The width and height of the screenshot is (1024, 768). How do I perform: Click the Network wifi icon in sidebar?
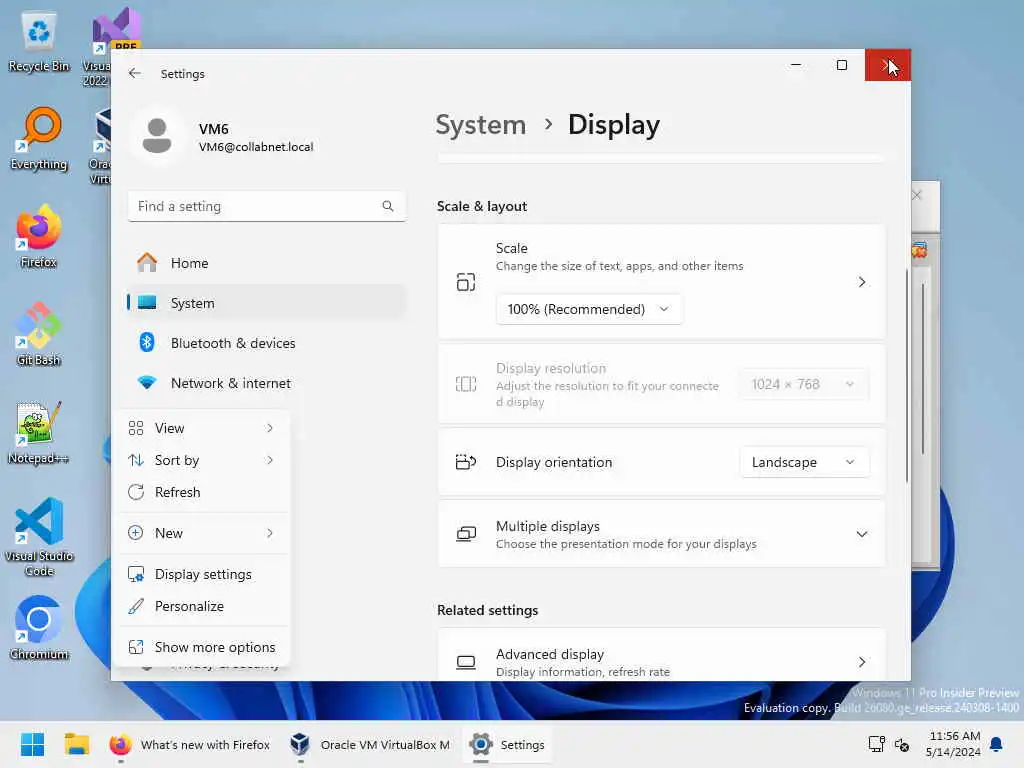(x=147, y=383)
